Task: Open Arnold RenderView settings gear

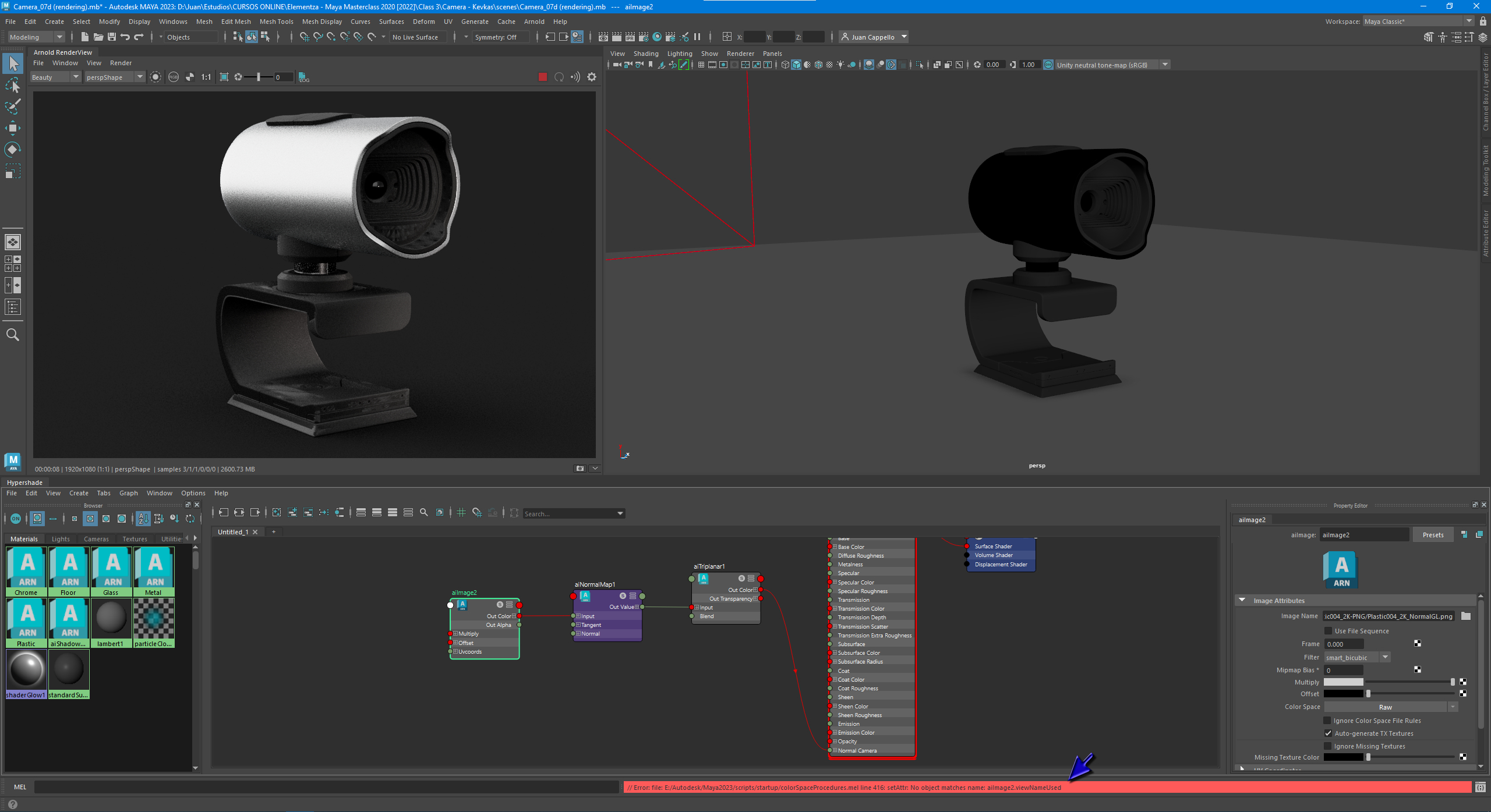Action: 592,77
